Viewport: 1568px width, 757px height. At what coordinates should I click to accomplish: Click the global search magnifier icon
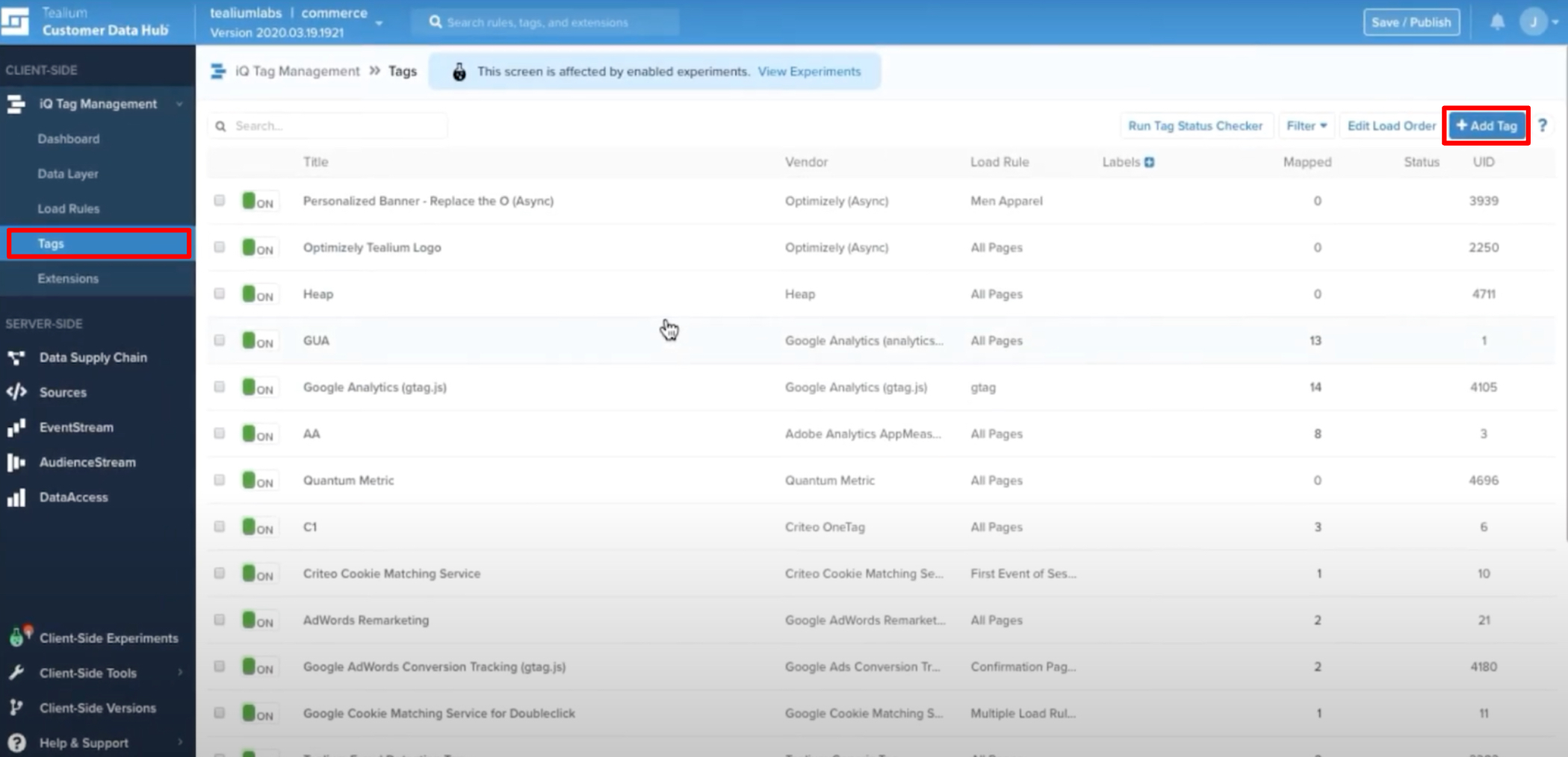click(436, 22)
